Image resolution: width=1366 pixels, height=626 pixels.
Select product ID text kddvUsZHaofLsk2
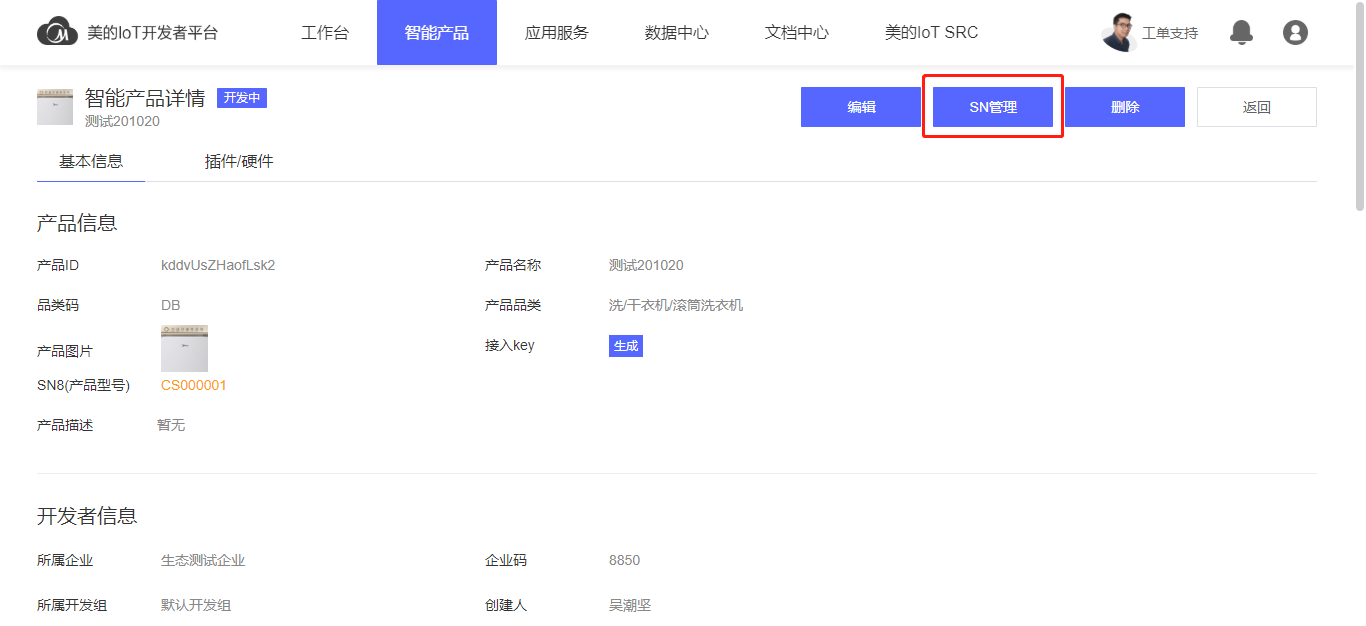[x=218, y=265]
